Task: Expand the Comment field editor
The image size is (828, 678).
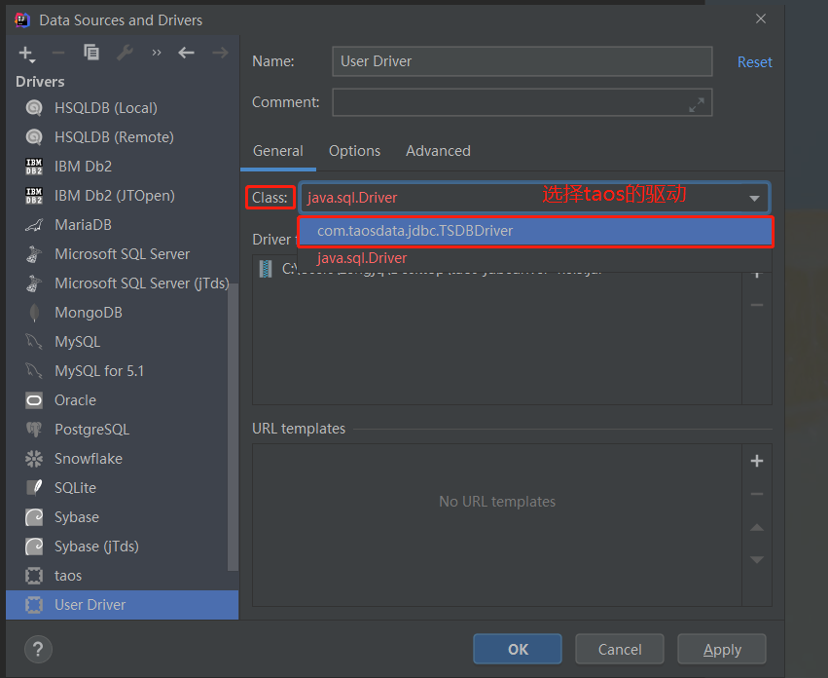Action: [x=697, y=105]
